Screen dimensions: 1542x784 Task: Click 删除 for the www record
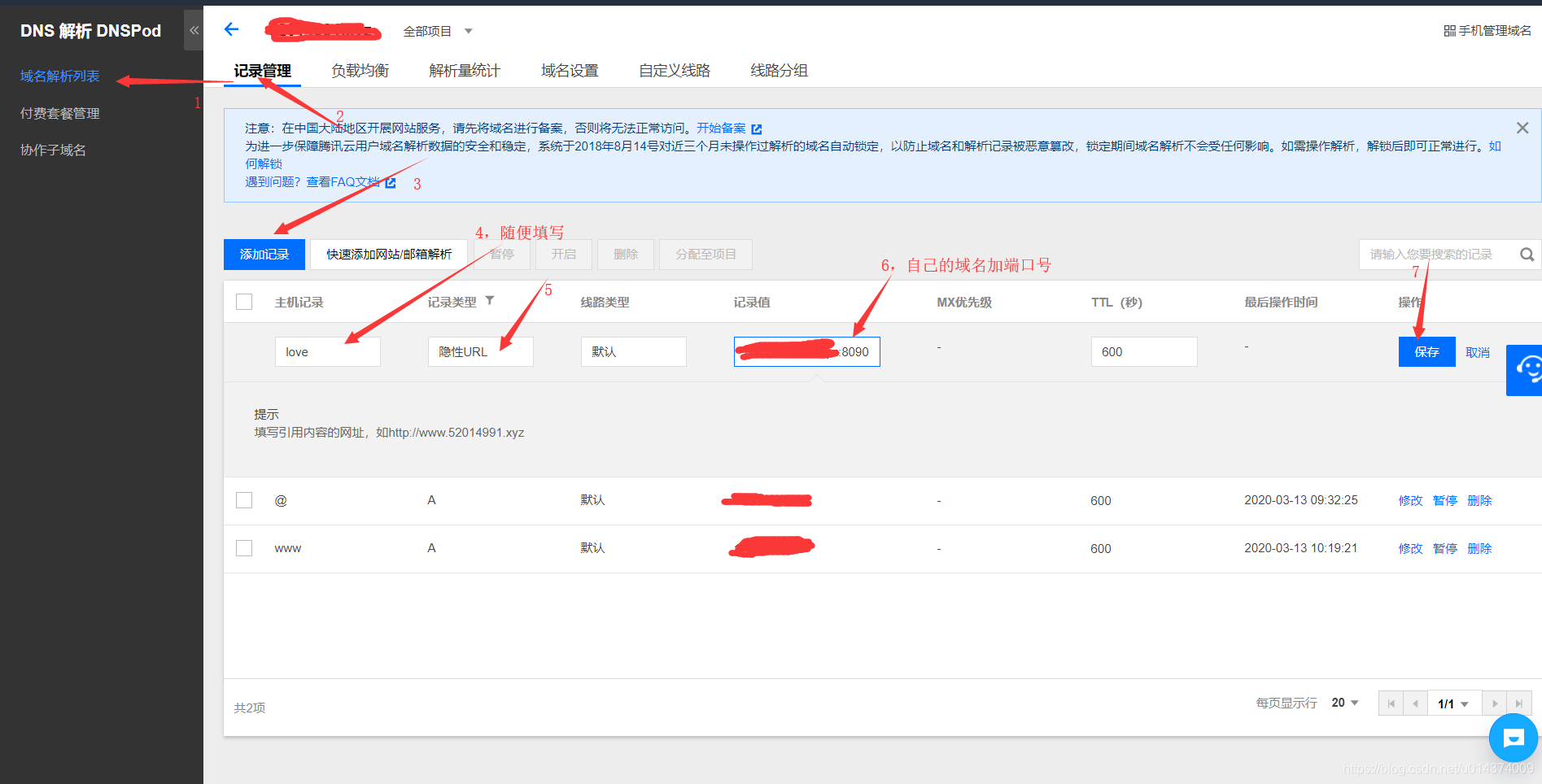[1479, 549]
